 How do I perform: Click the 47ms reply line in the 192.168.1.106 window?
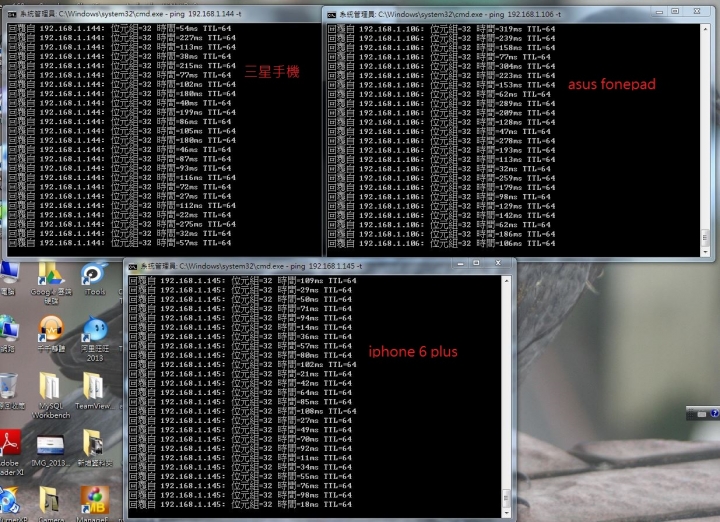[439, 131]
